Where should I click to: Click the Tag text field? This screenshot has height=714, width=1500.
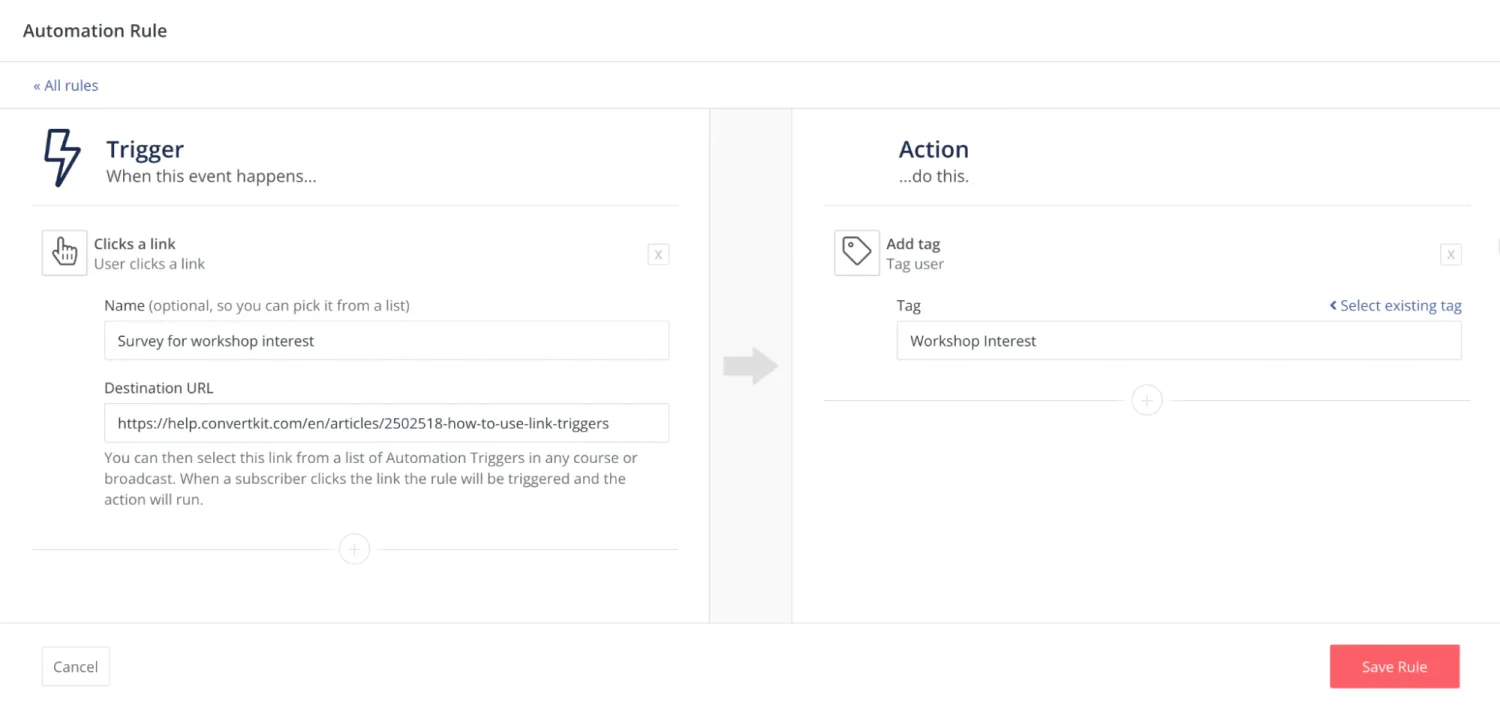pyautogui.click(x=1178, y=341)
